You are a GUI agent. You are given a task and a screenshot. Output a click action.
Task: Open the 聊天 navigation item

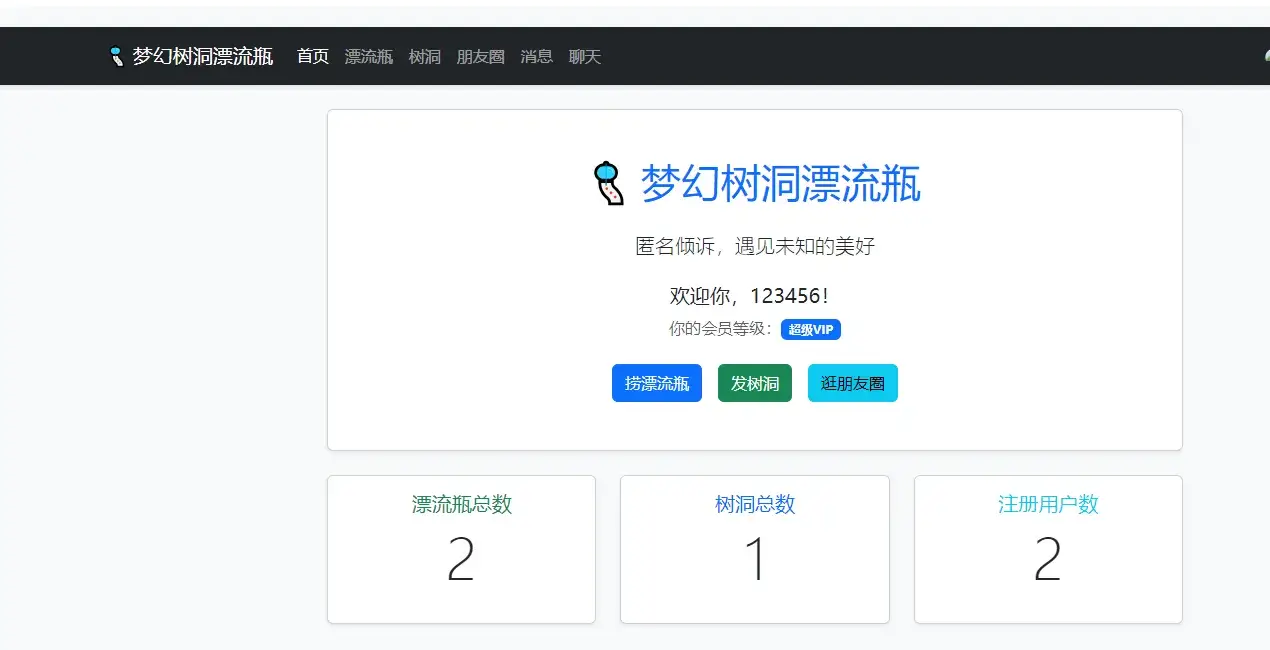point(584,56)
